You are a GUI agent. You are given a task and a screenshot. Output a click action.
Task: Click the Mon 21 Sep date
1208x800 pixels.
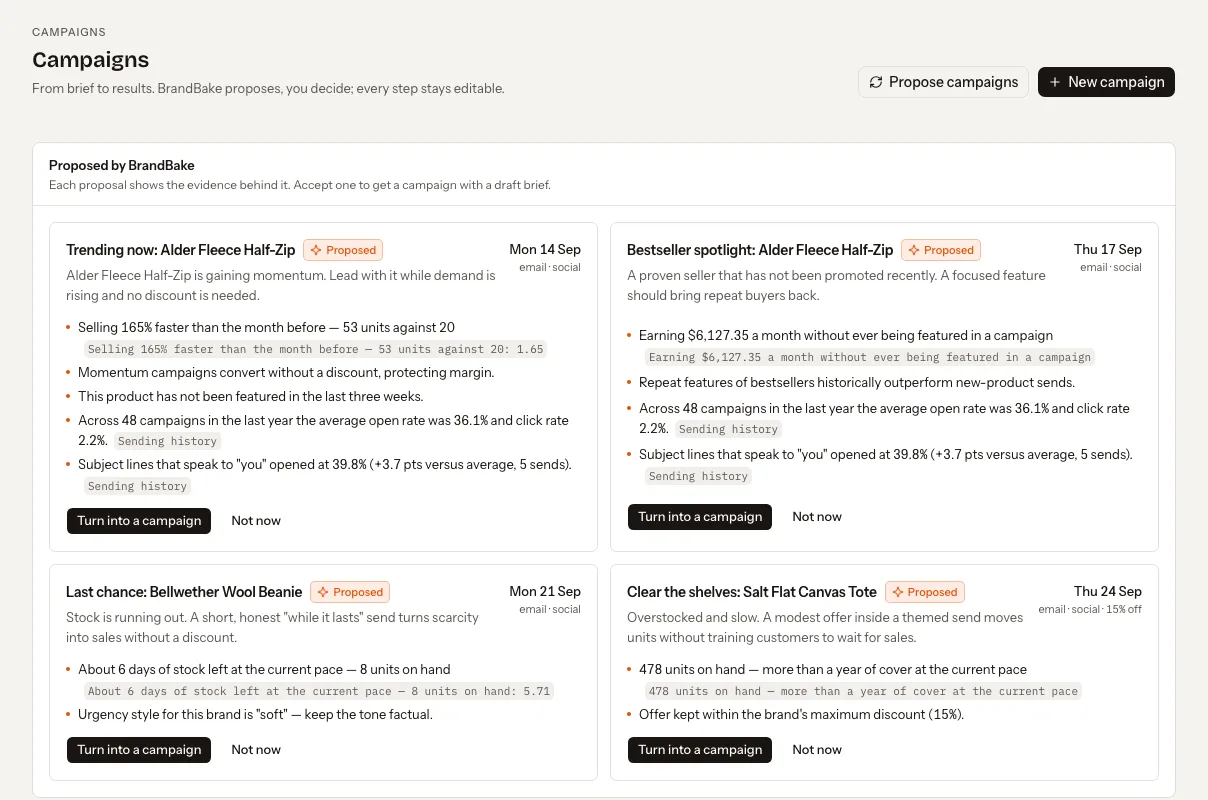(545, 591)
